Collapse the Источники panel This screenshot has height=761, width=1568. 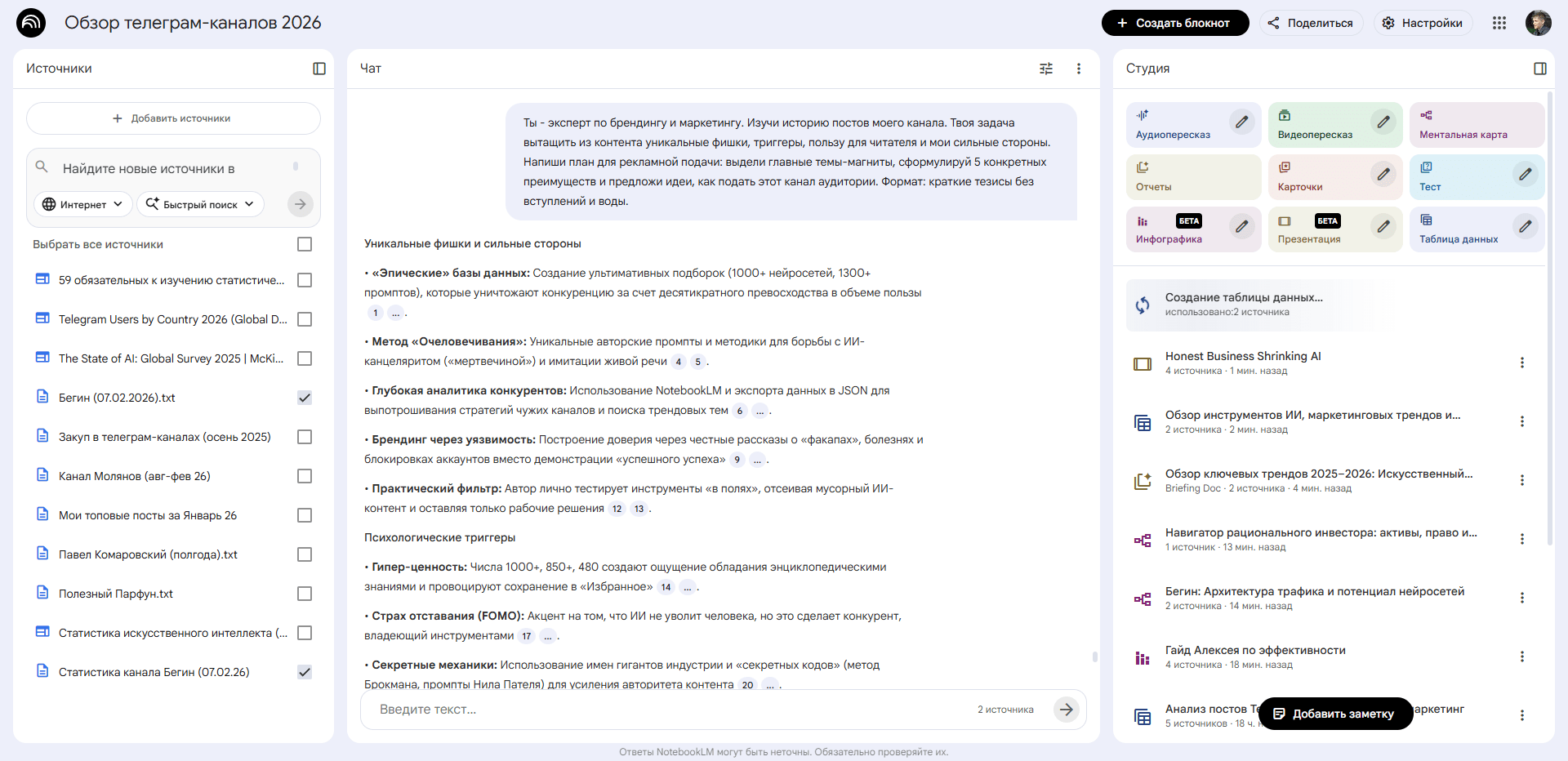(319, 69)
